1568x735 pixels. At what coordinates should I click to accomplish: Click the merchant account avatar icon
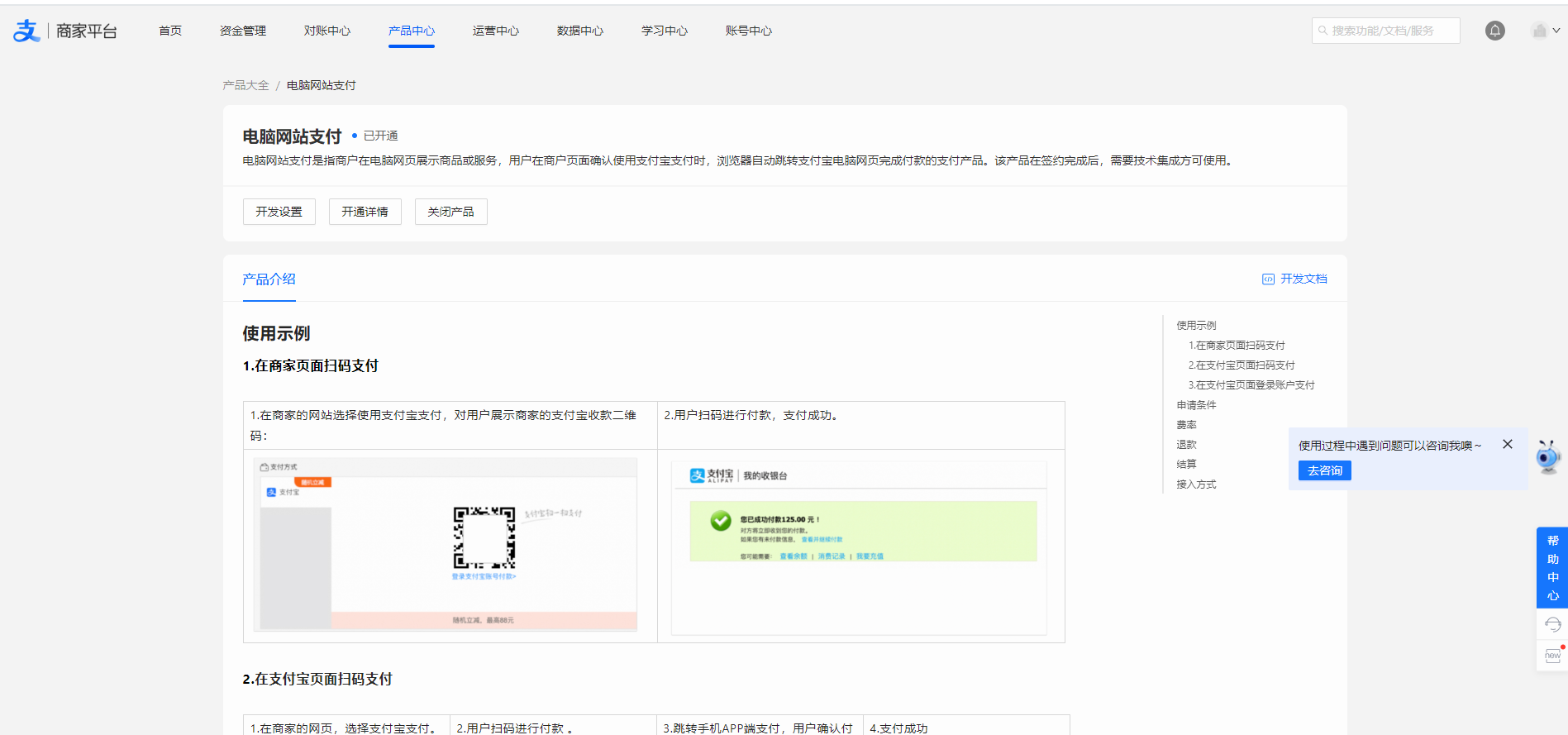coord(1539,31)
